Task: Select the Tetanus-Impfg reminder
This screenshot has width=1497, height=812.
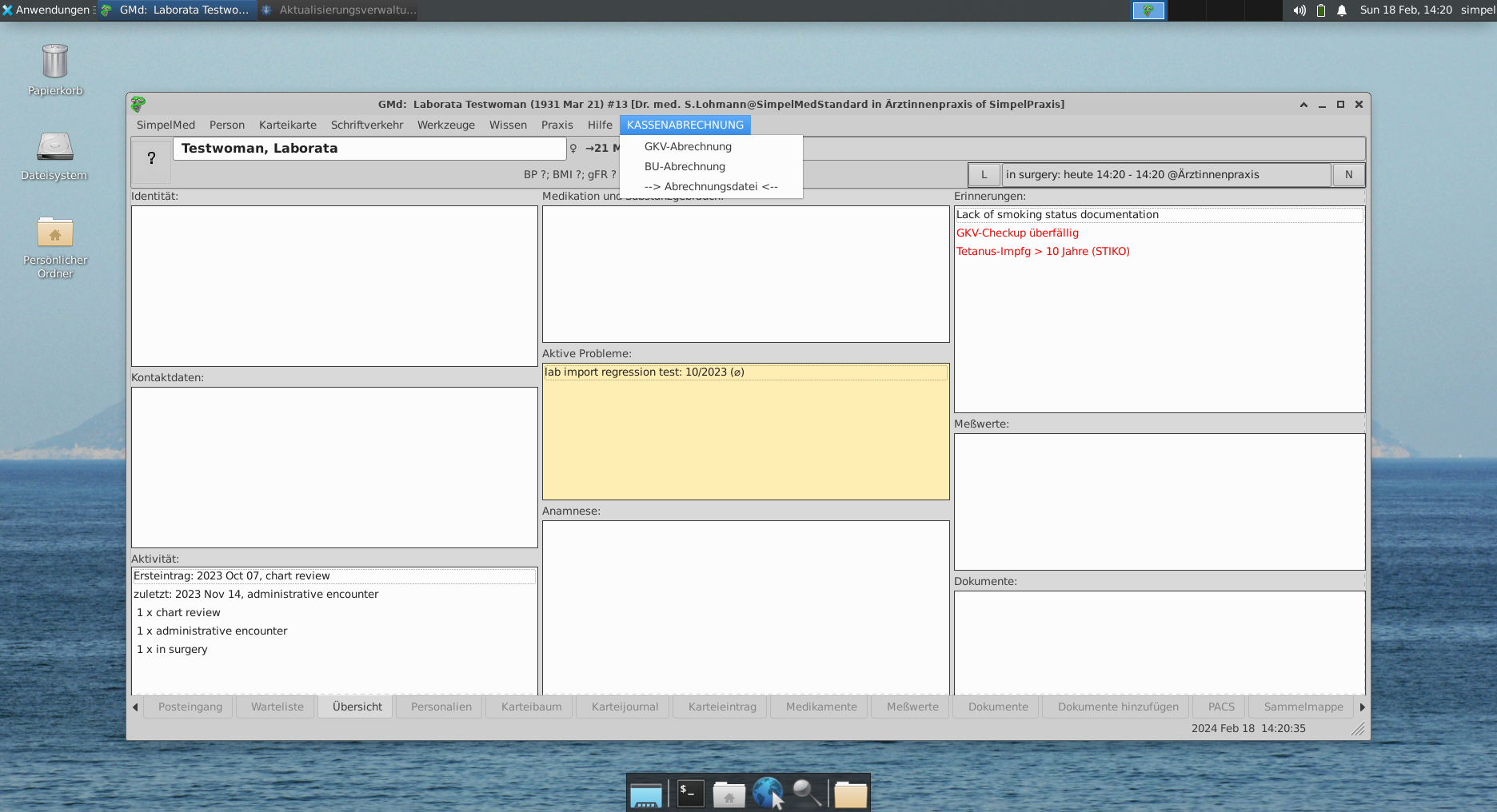Action: click(x=1159, y=251)
